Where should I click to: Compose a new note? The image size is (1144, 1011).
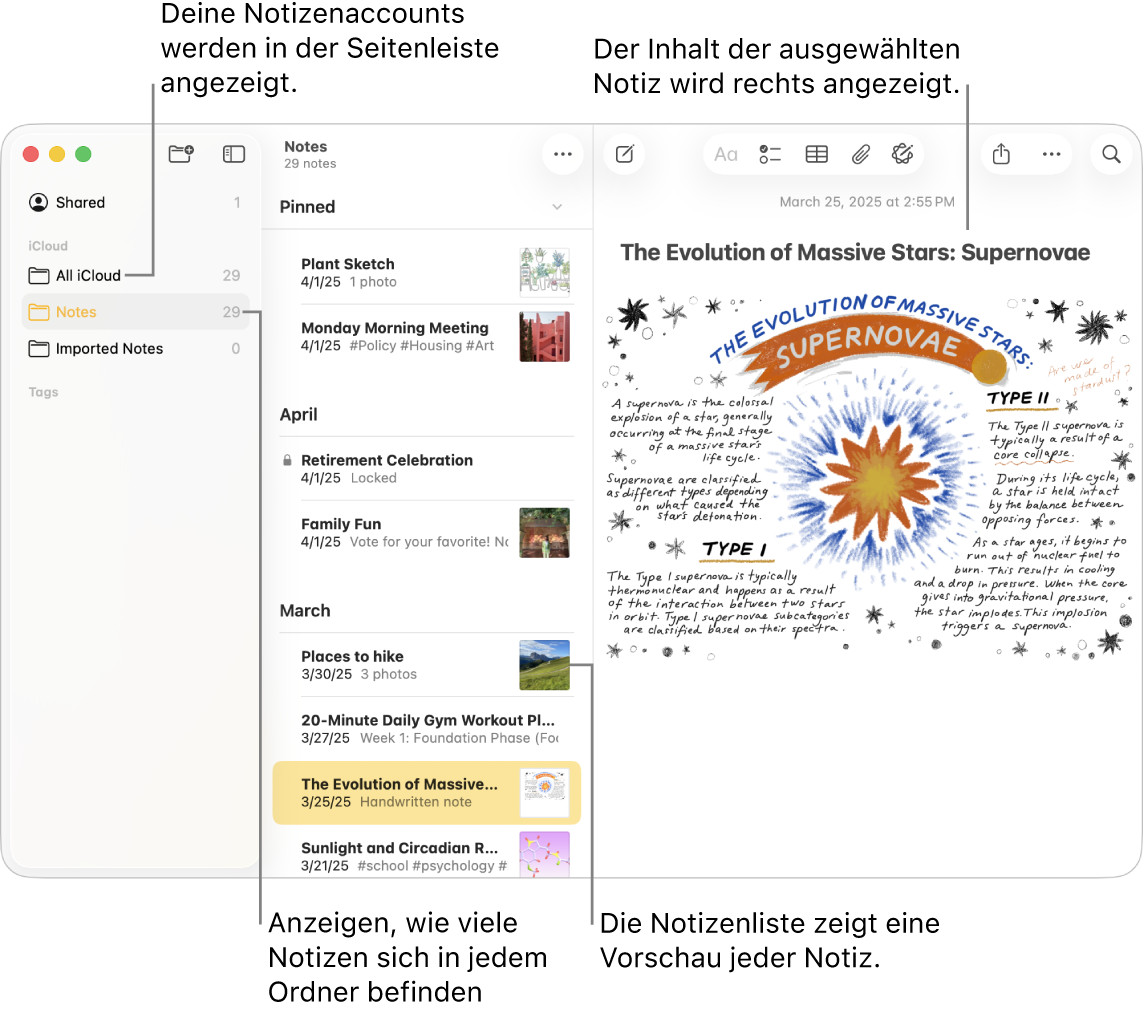(x=624, y=154)
